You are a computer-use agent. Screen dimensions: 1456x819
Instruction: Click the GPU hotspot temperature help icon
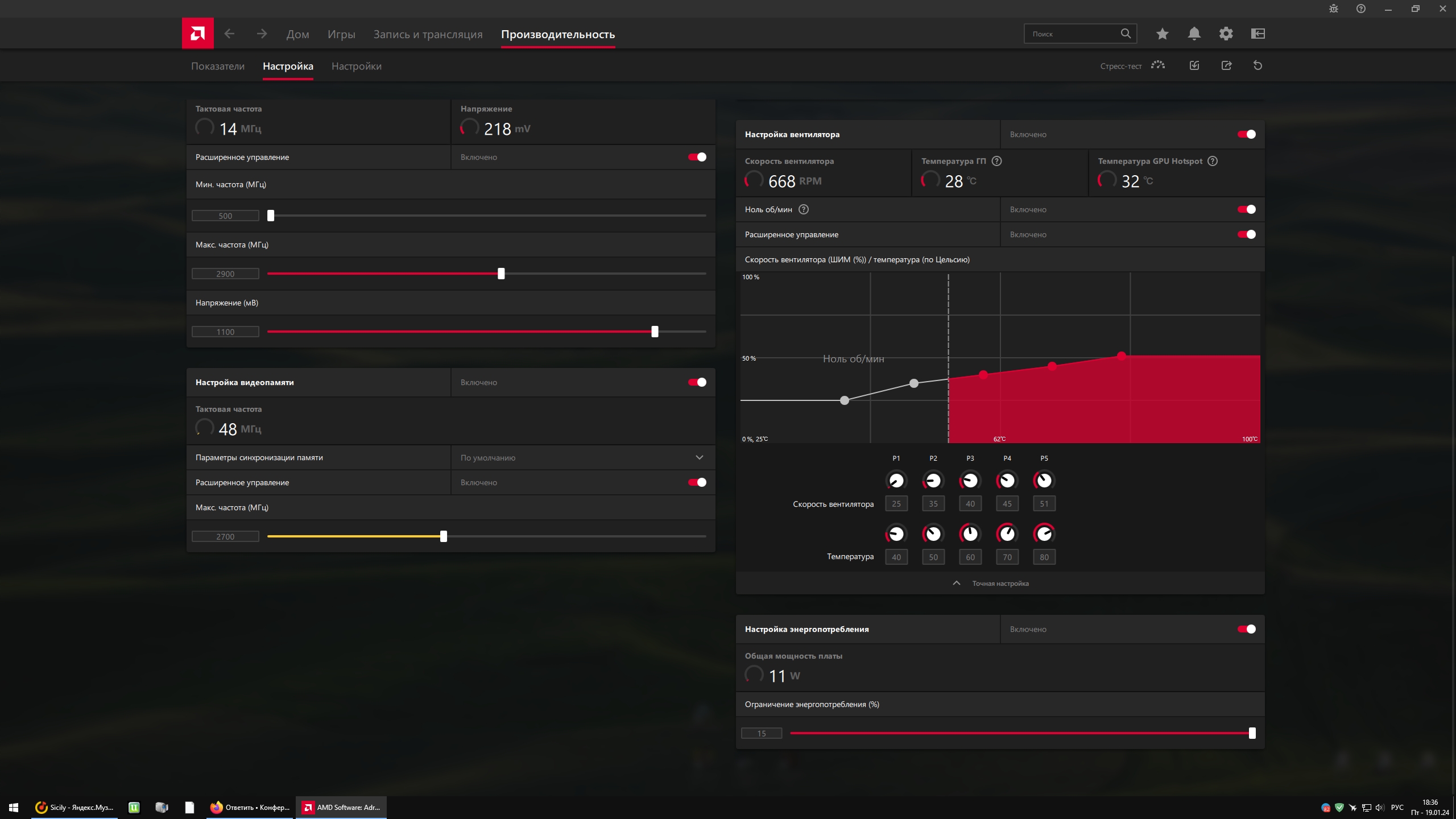pos(1213,161)
